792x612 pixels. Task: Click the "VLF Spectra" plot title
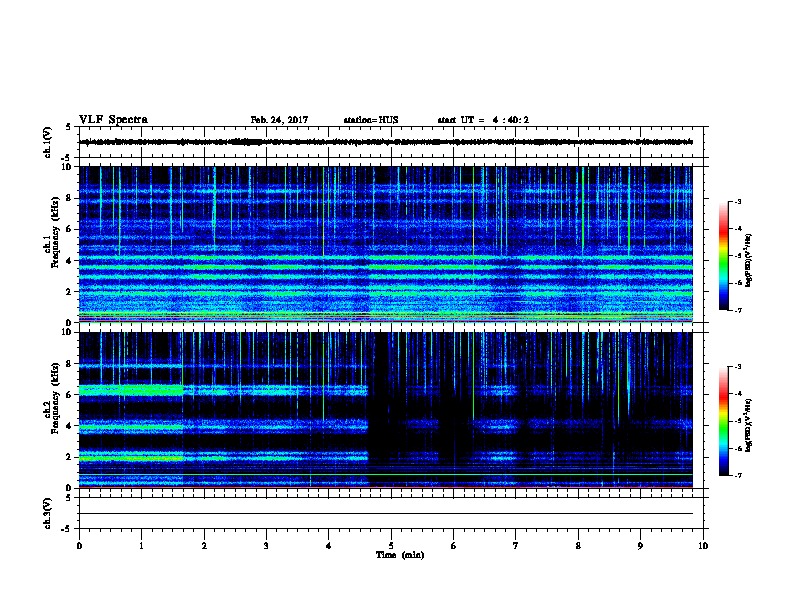pos(113,120)
